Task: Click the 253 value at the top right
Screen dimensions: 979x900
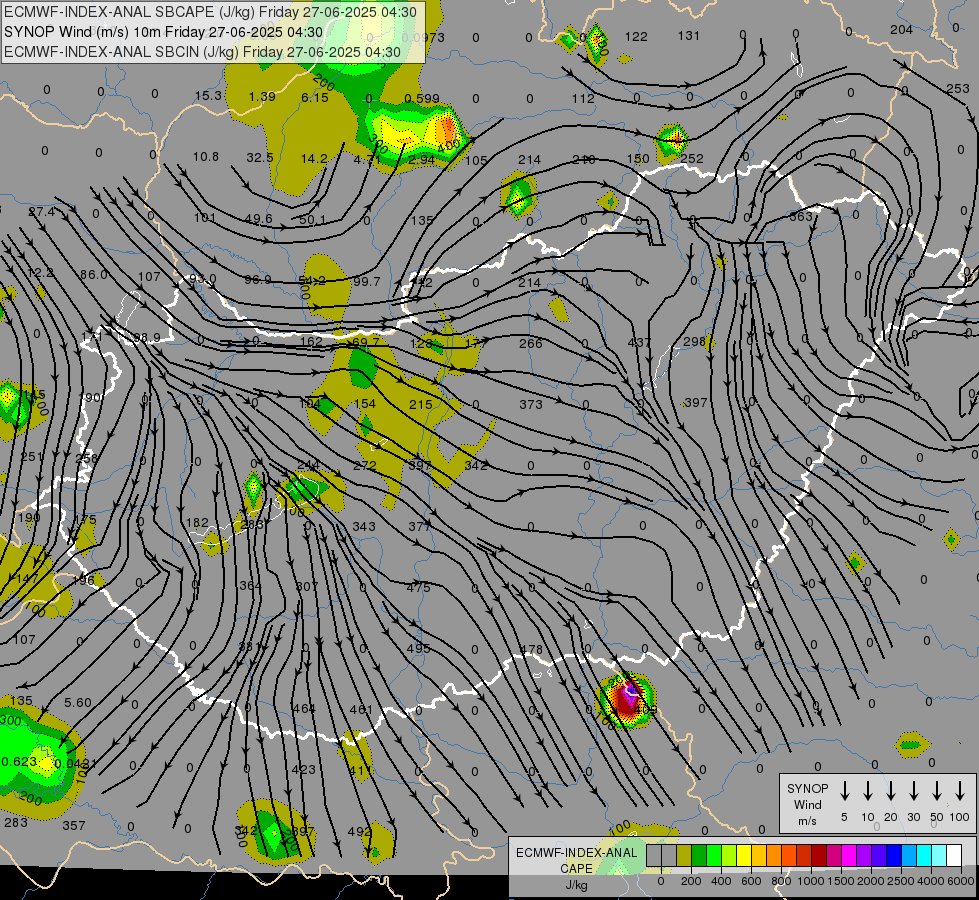Action: 958,89
